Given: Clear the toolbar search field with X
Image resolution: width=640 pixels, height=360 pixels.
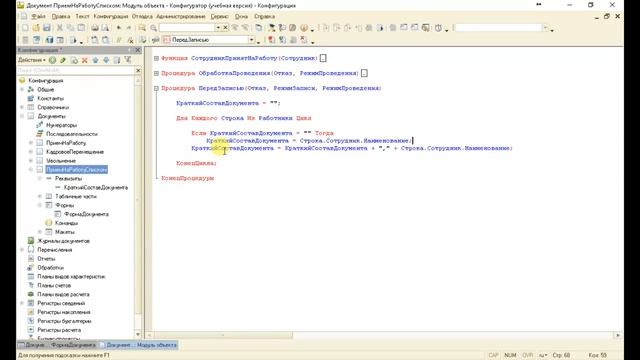Looking at the screenshot, I should [x=225, y=28].
